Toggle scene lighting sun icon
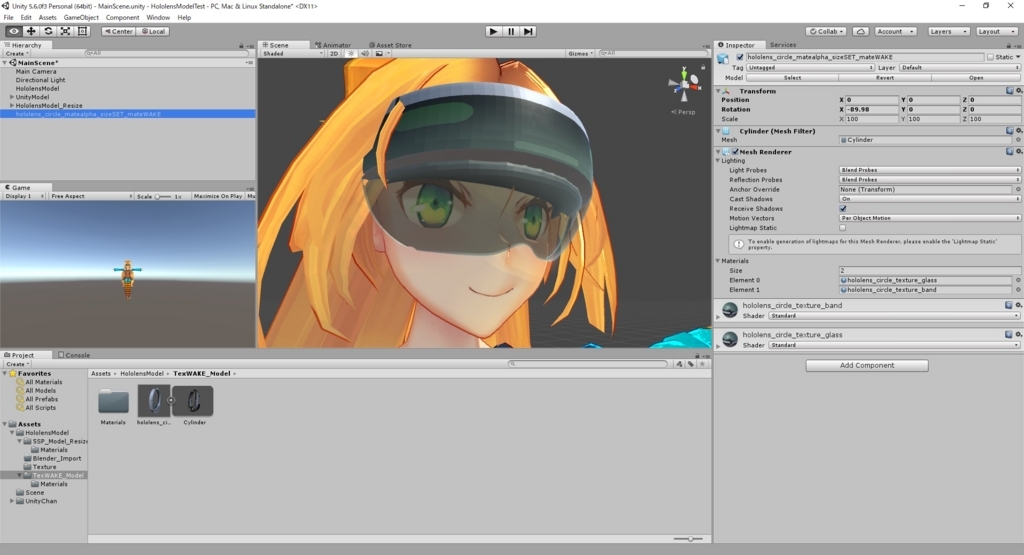This screenshot has width=1024, height=555. (x=351, y=54)
